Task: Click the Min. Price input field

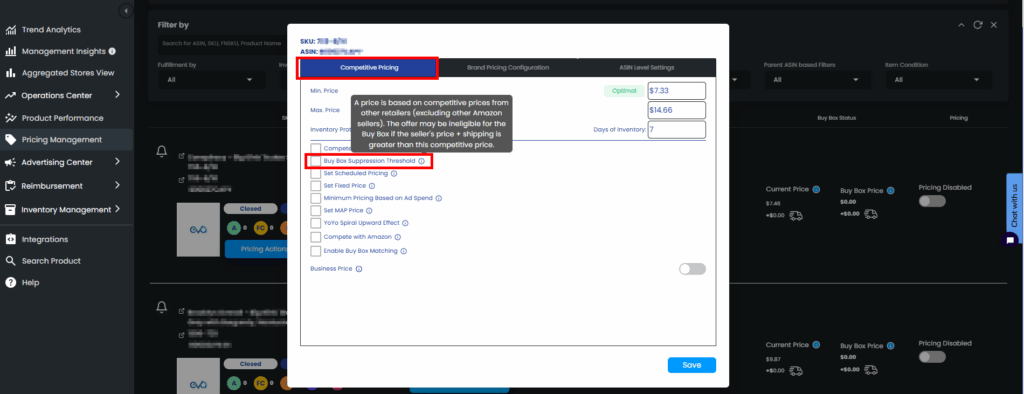Action: click(677, 90)
